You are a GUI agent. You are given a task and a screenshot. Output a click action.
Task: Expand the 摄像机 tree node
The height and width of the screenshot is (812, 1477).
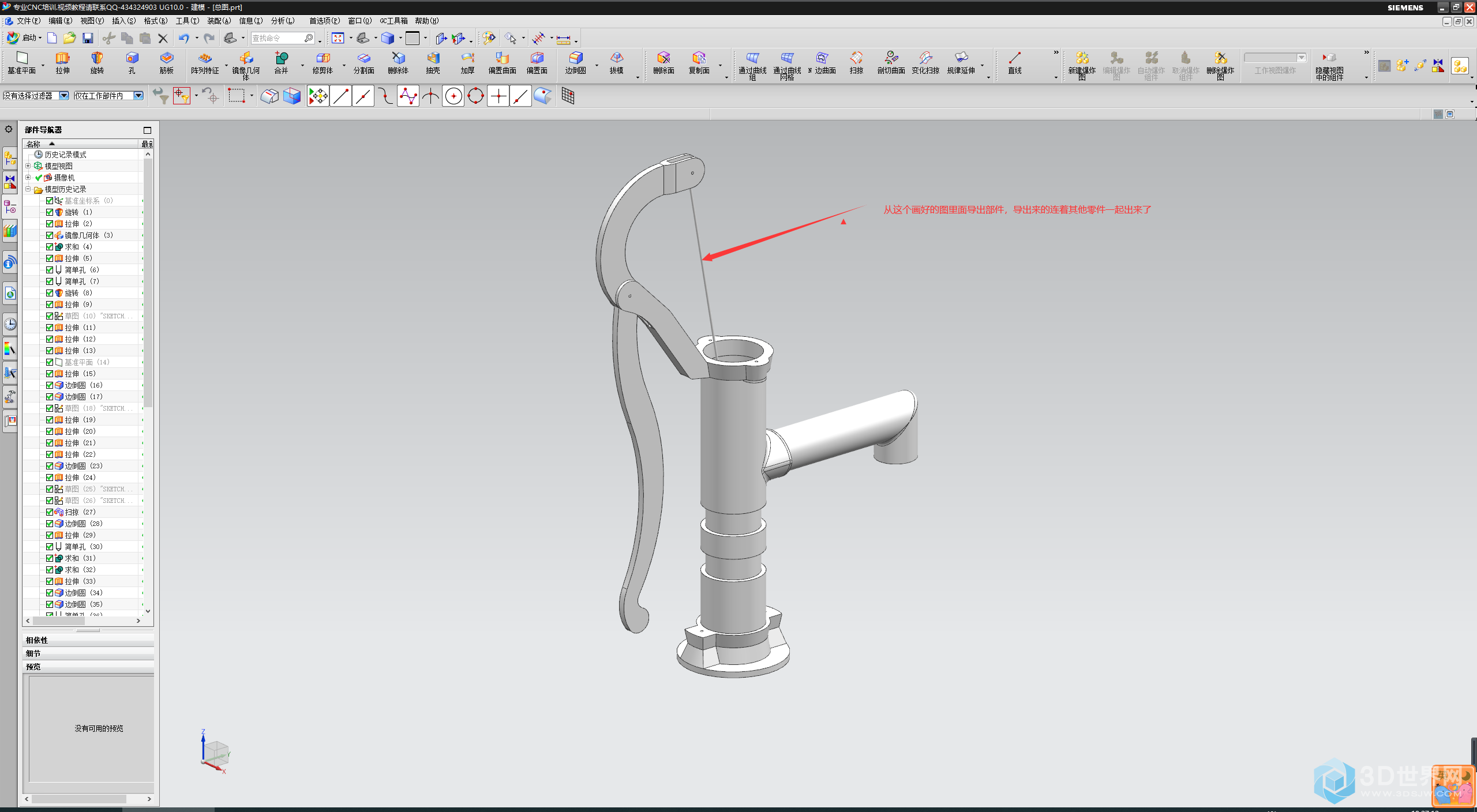pos(28,178)
